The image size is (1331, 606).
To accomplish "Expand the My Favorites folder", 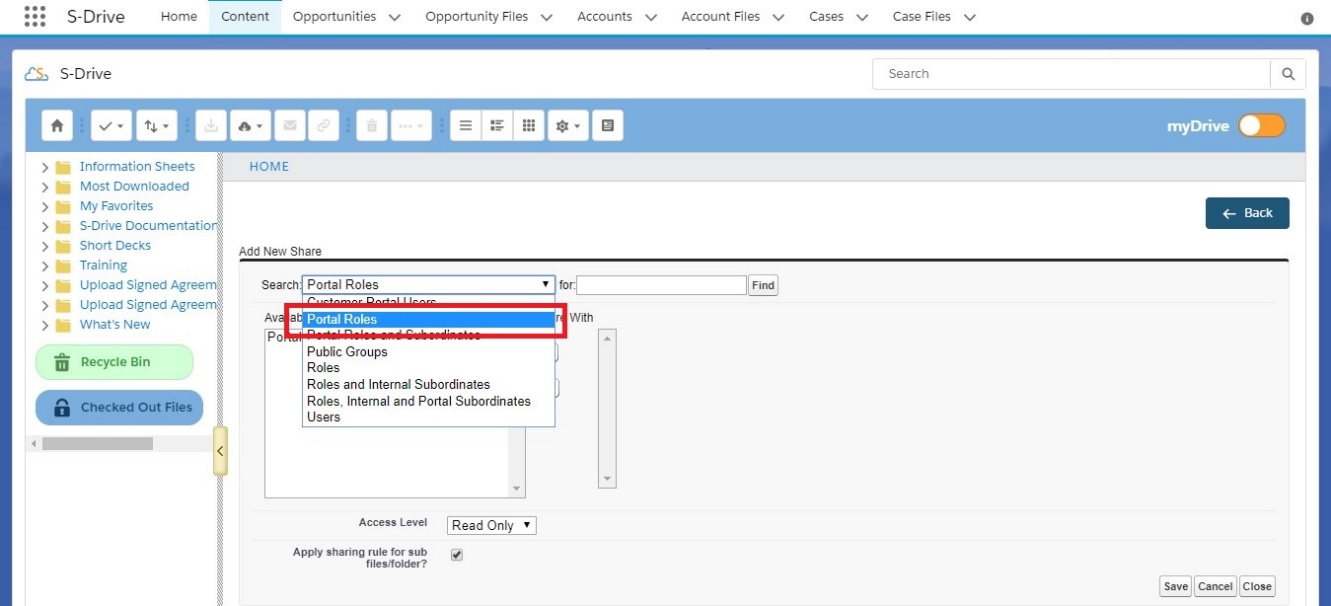I will (45, 207).
